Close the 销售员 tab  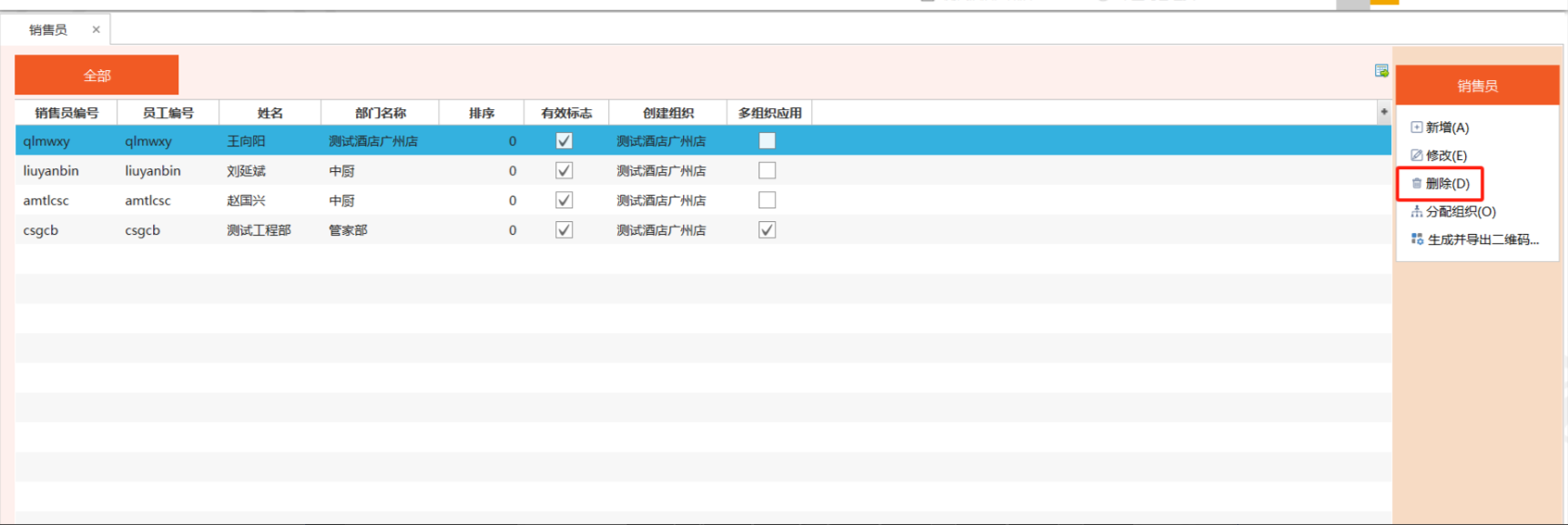click(x=96, y=30)
